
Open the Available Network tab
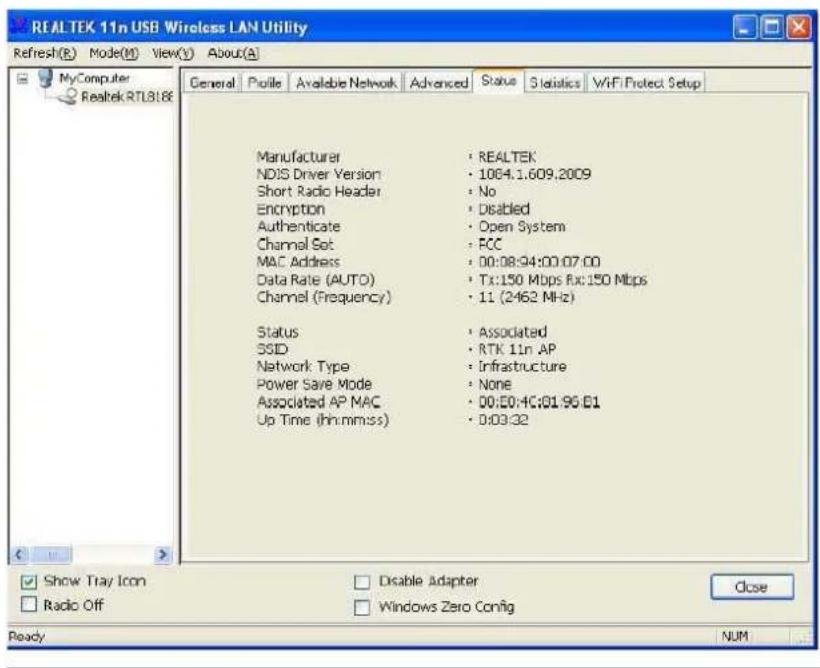pyautogui.click(x=346, y=83)
